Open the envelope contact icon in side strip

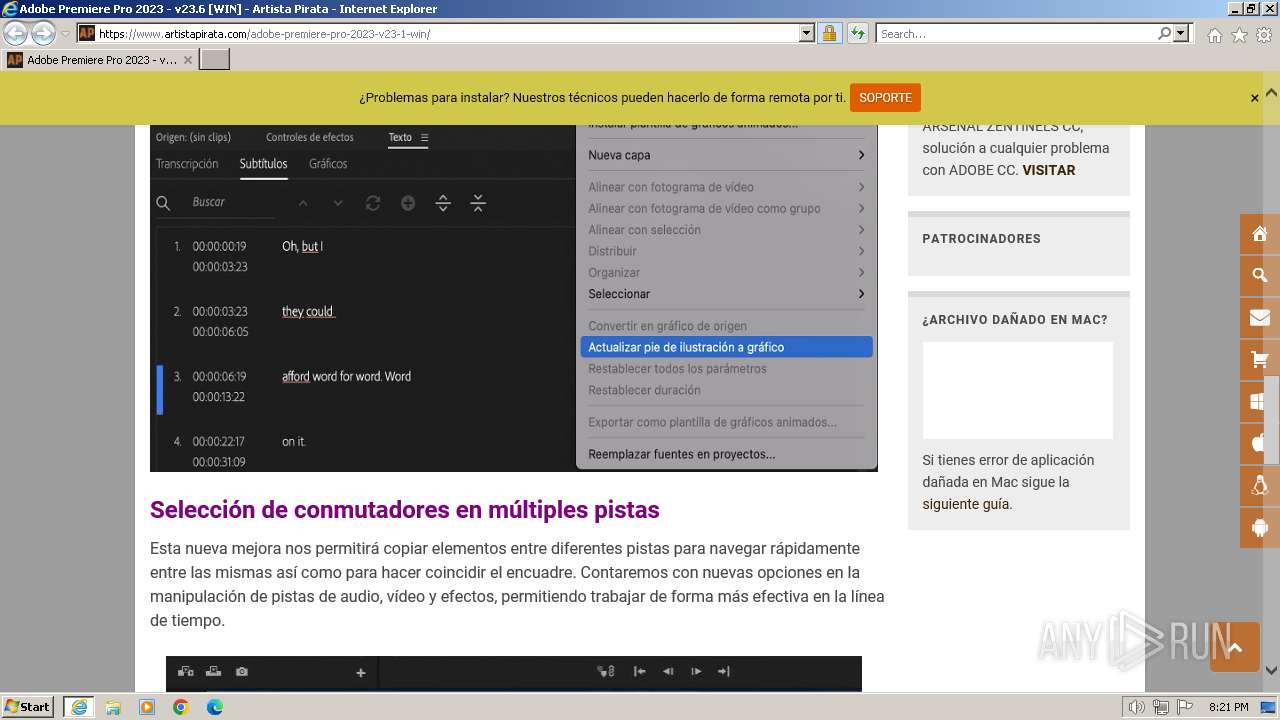click(1259, 318)
